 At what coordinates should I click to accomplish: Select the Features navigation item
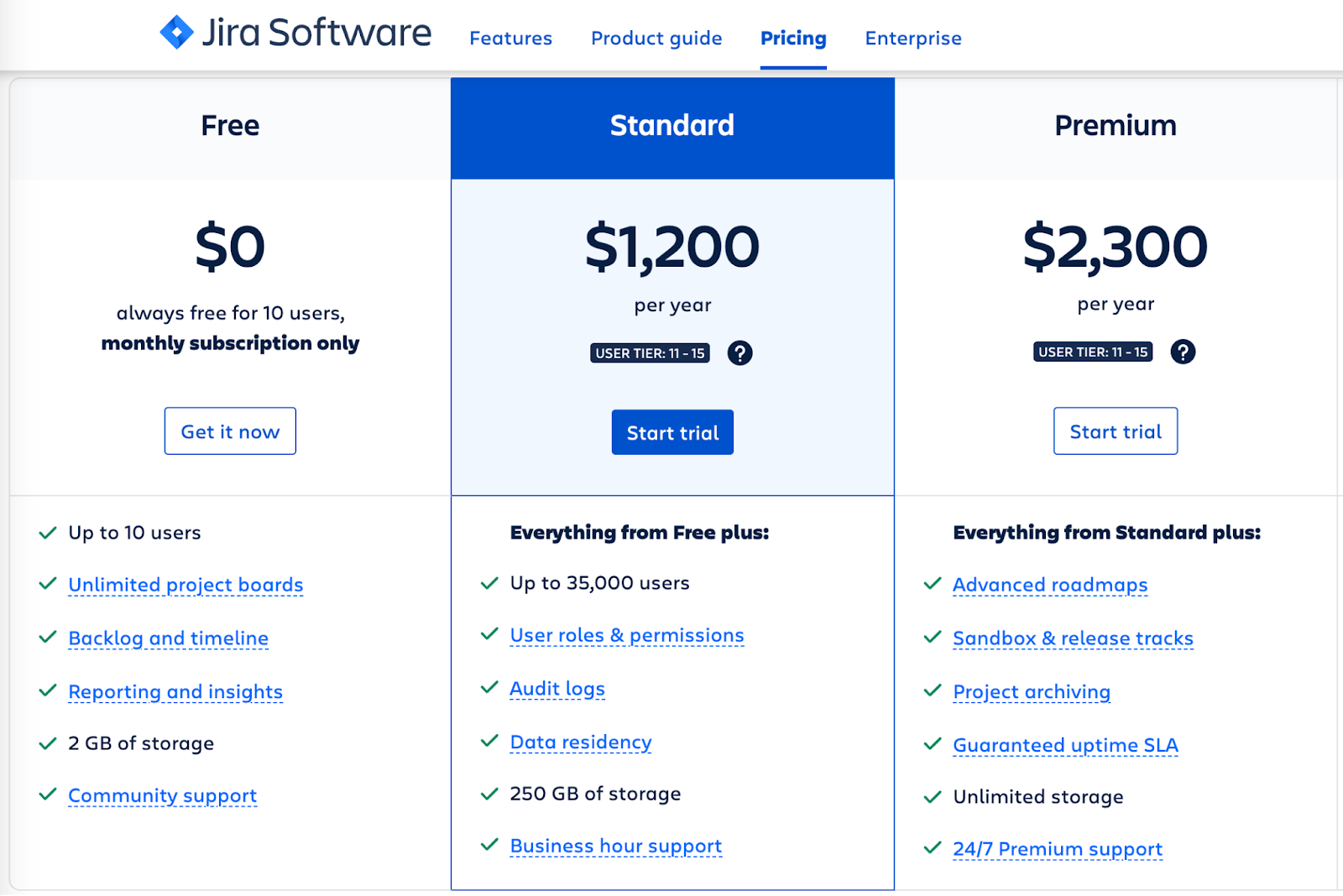[510, 38]
